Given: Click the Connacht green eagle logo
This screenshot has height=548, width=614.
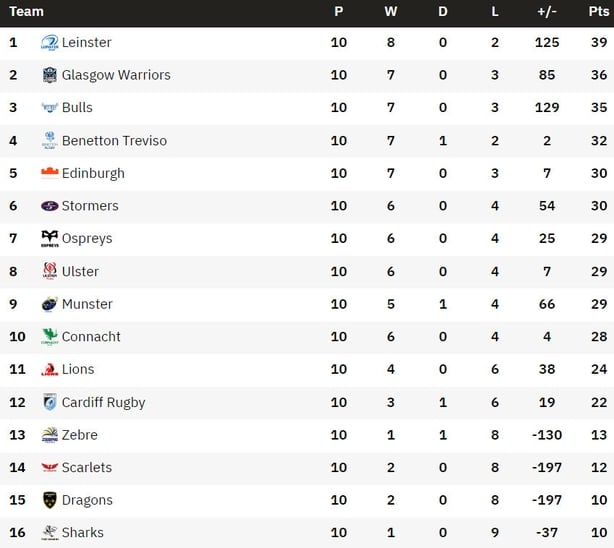Looking at the screenshot, I should 50,336.
